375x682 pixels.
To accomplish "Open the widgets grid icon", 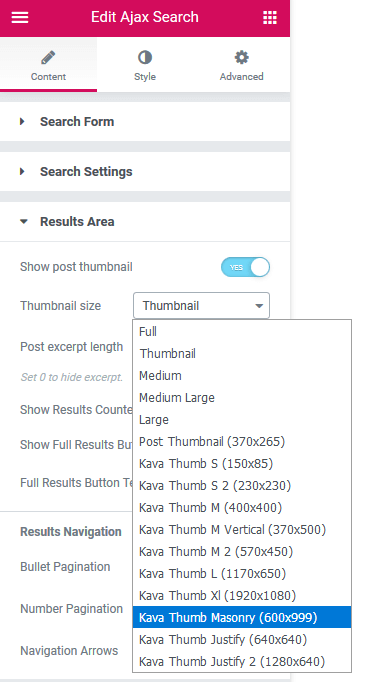I will click(270, 17).
